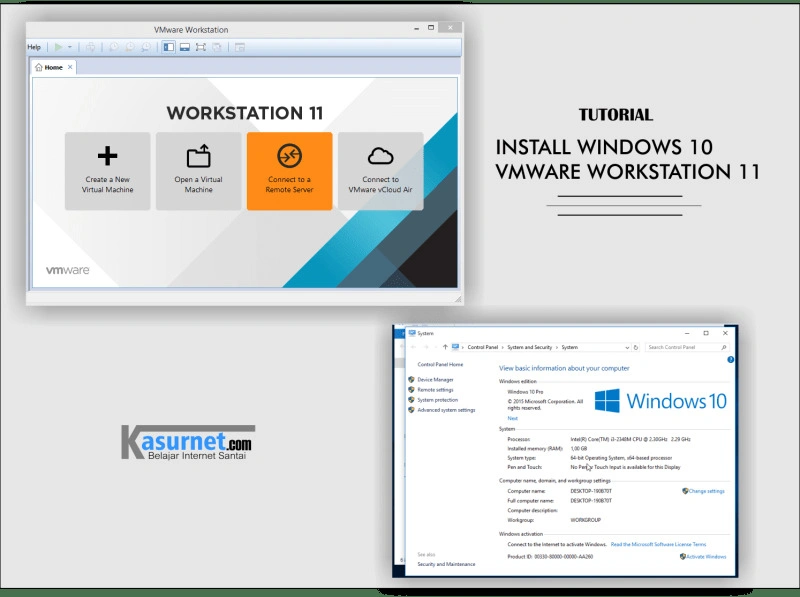Open the power options dropdown arrow
The height and width of the screenshot is (597, 800).
click(70, 47)
